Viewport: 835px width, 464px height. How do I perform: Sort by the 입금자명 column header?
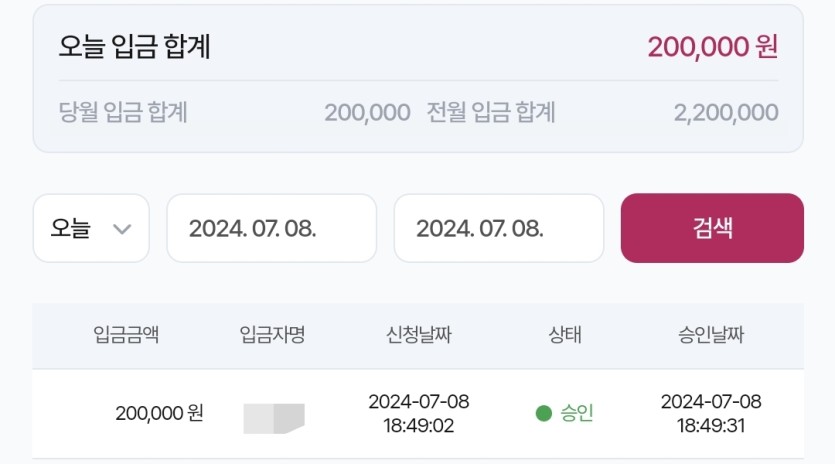[272, 335]
